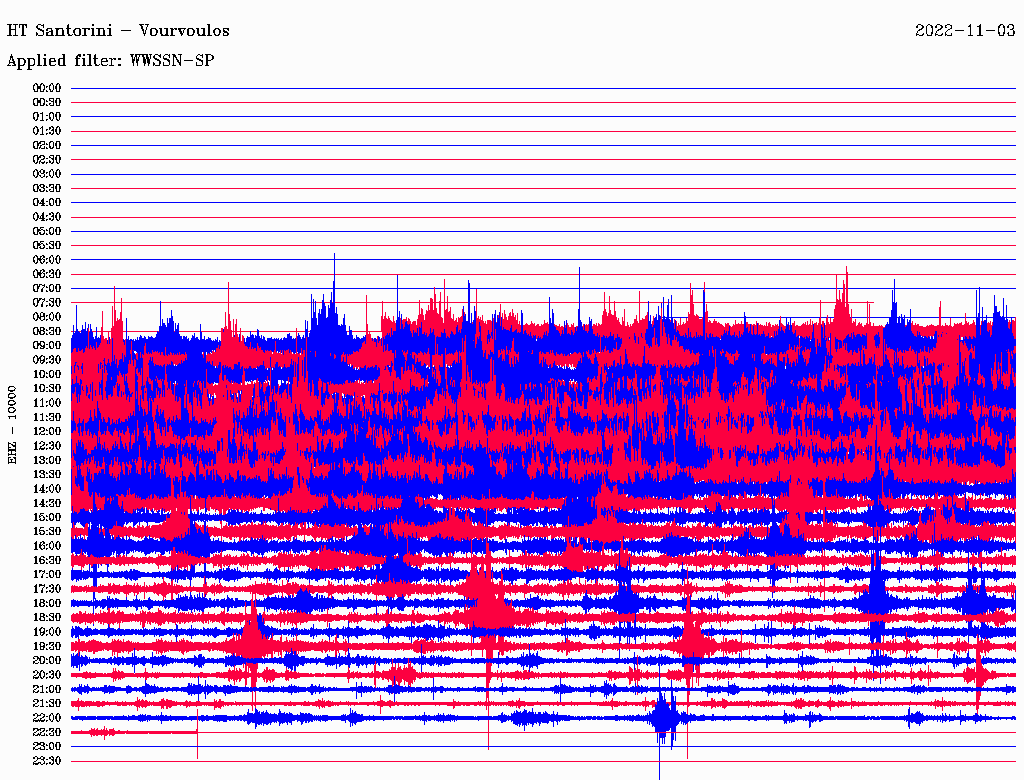
Task: Select the 20:00 time label
Action: [x=47, y=660]
